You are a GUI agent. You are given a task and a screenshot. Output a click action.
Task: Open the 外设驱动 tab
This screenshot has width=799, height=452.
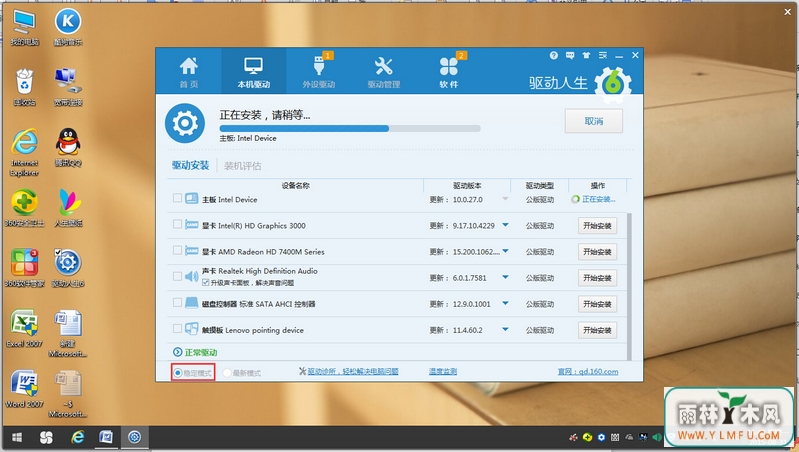click(x=318, y=71)
